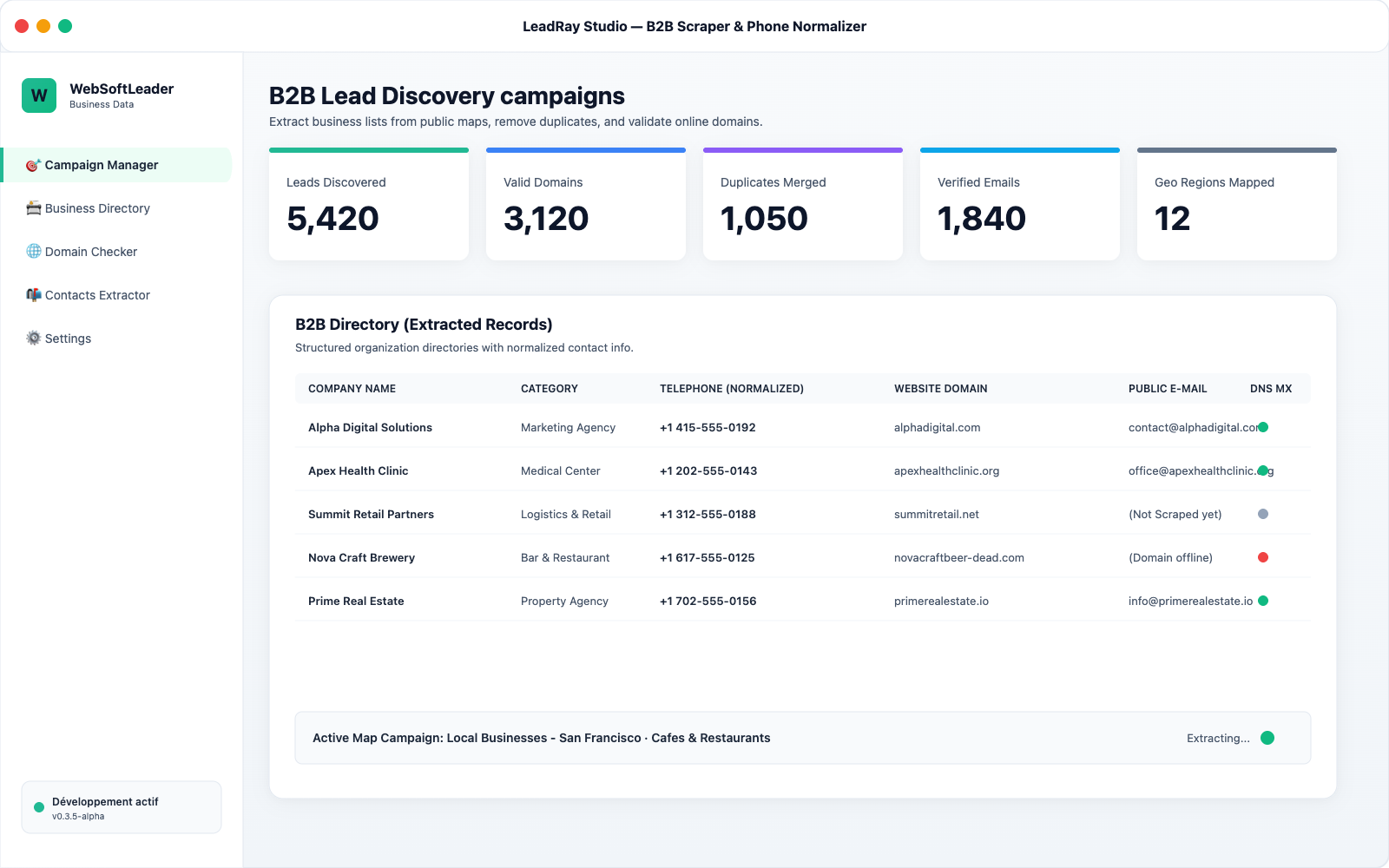The width and height of the screenshot is (1389, 868).
Task: Click the TELEPHONE (NORMALIZED) column header
Action: point(732,389)
